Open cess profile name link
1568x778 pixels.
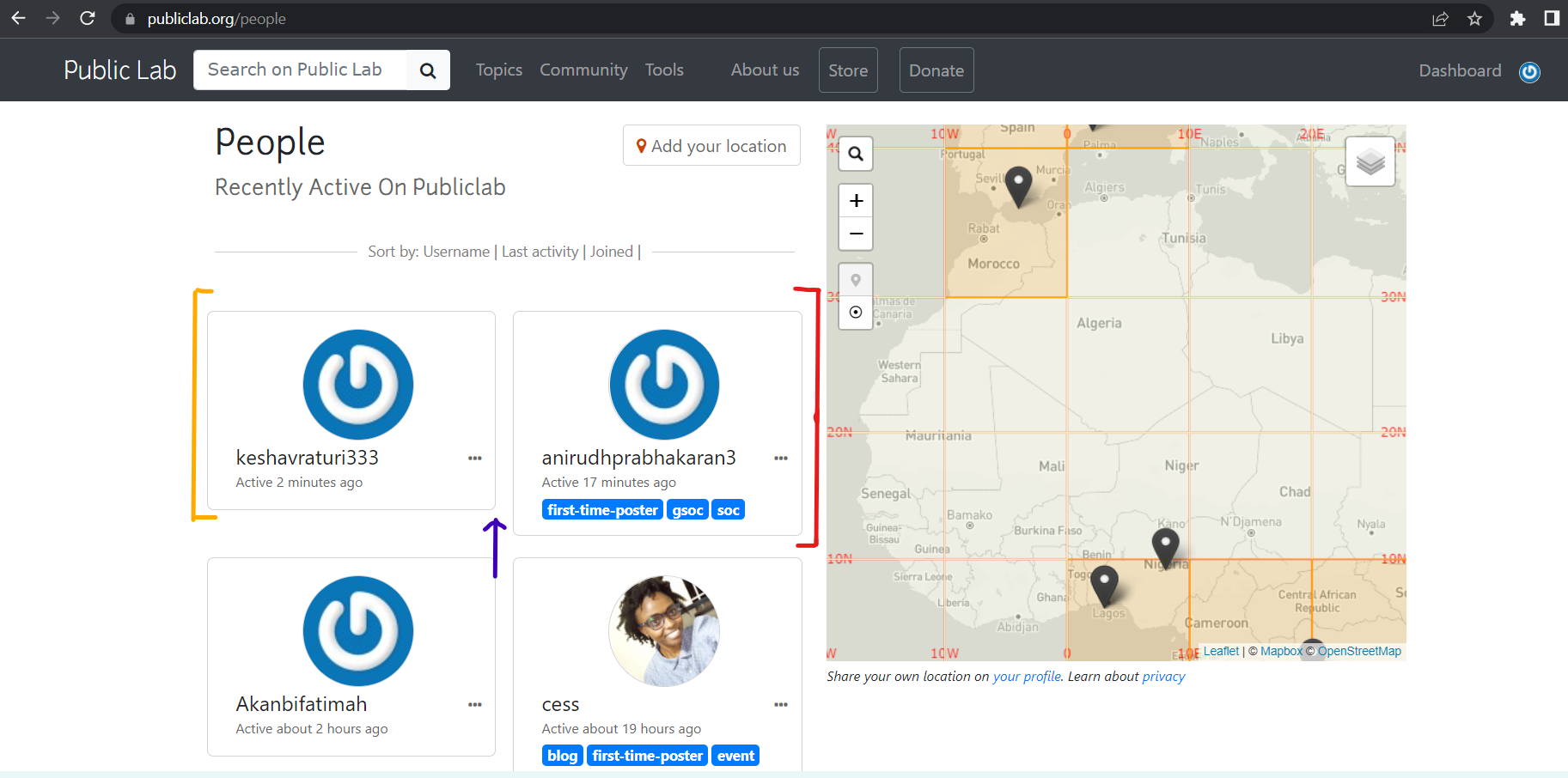tap(560, 705)
